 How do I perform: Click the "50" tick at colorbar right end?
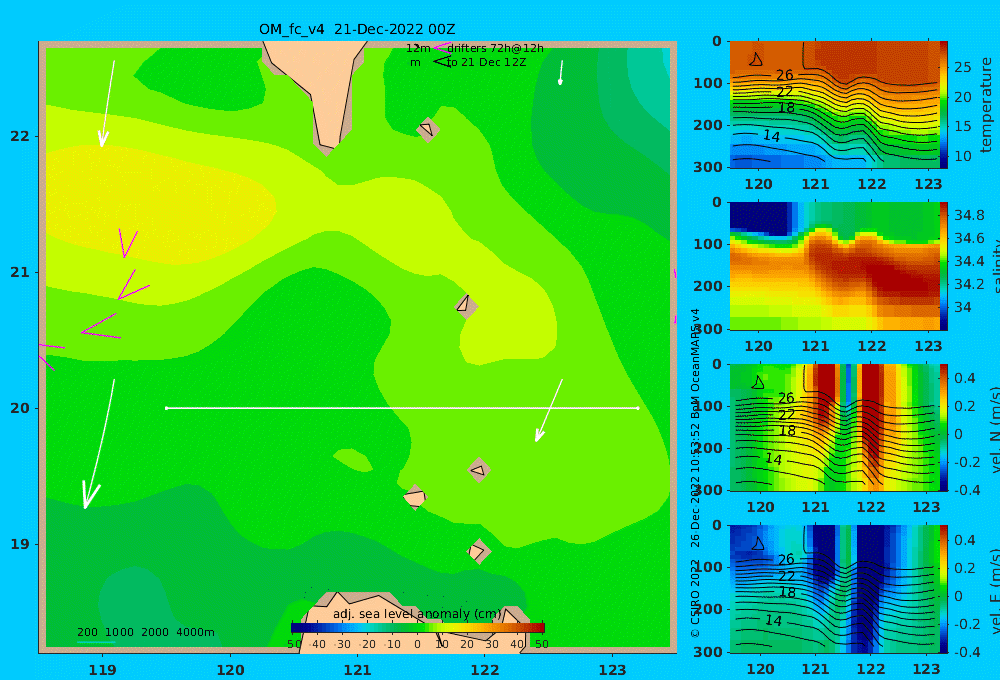[x=541, y=644]
